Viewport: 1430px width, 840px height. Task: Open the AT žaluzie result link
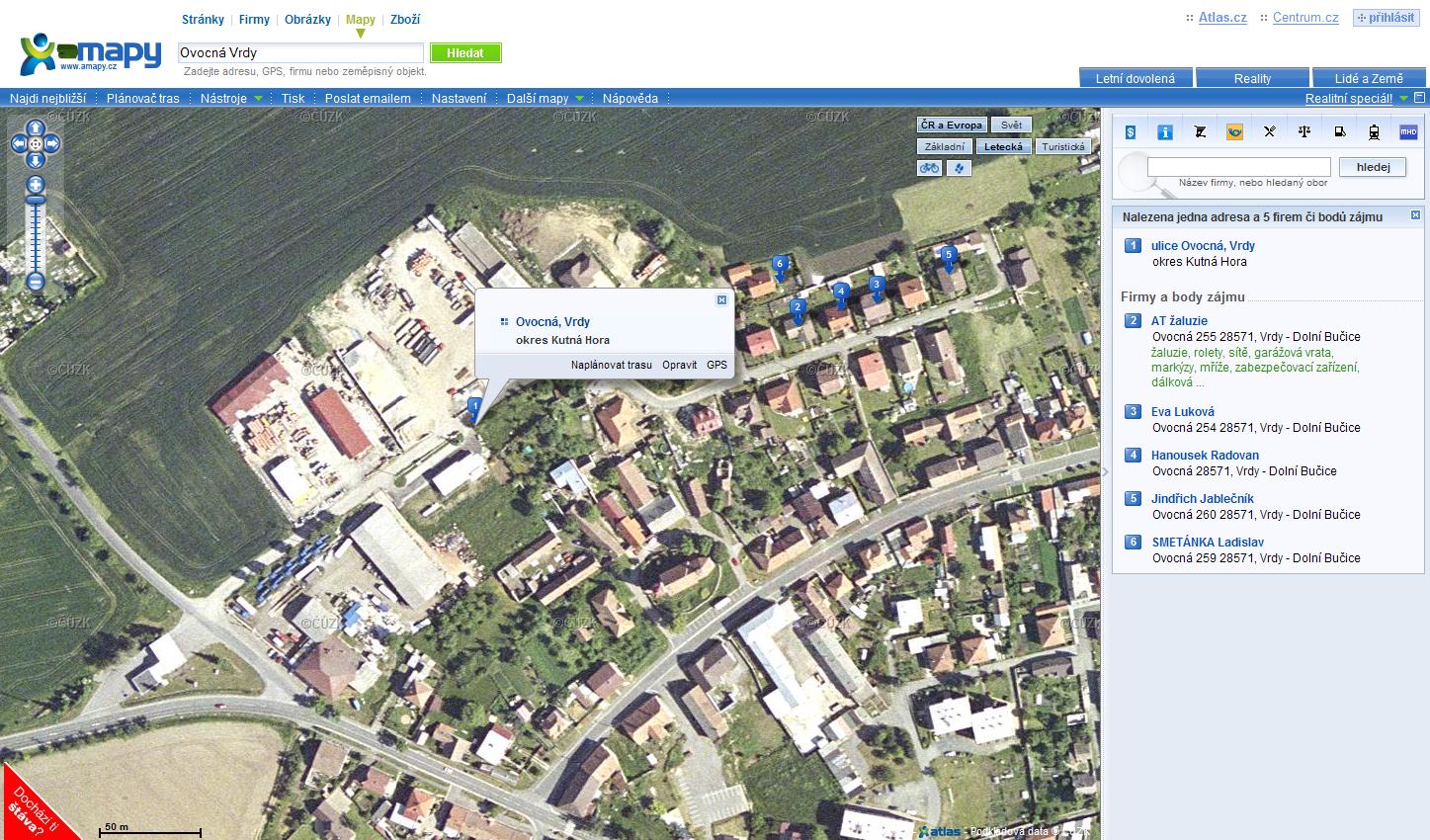pyautogui.click(x=1179, y=321)
